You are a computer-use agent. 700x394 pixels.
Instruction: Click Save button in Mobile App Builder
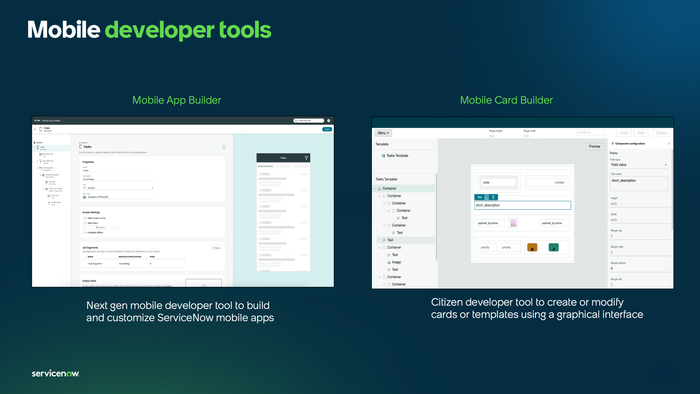click(327, 129)
